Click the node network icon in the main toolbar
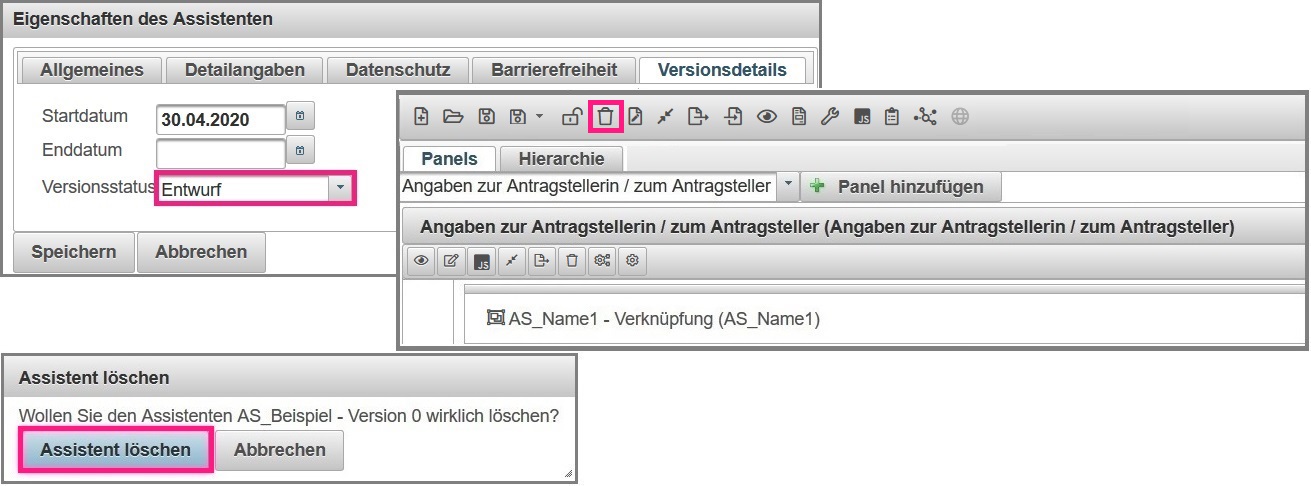1311x486 pixels. (x=925, y=117)
